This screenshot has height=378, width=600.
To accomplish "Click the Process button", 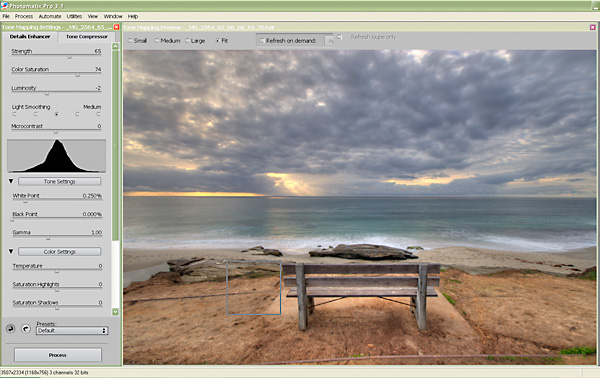I will point(58,355).
